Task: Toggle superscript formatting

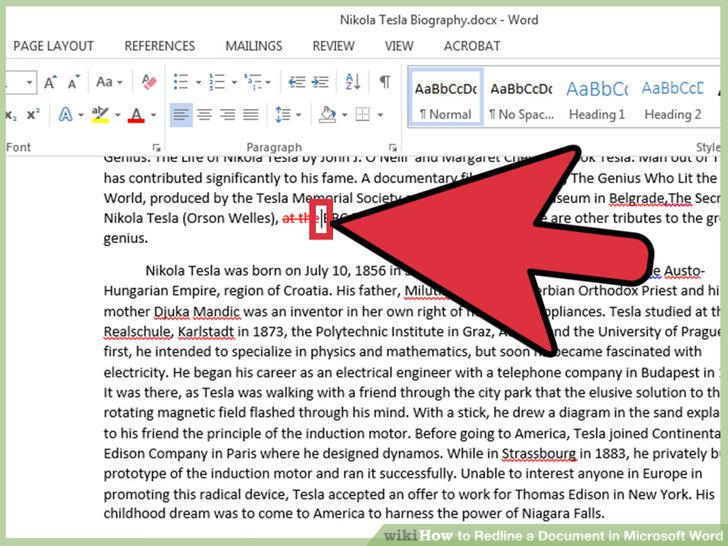Action: [33, 115]
